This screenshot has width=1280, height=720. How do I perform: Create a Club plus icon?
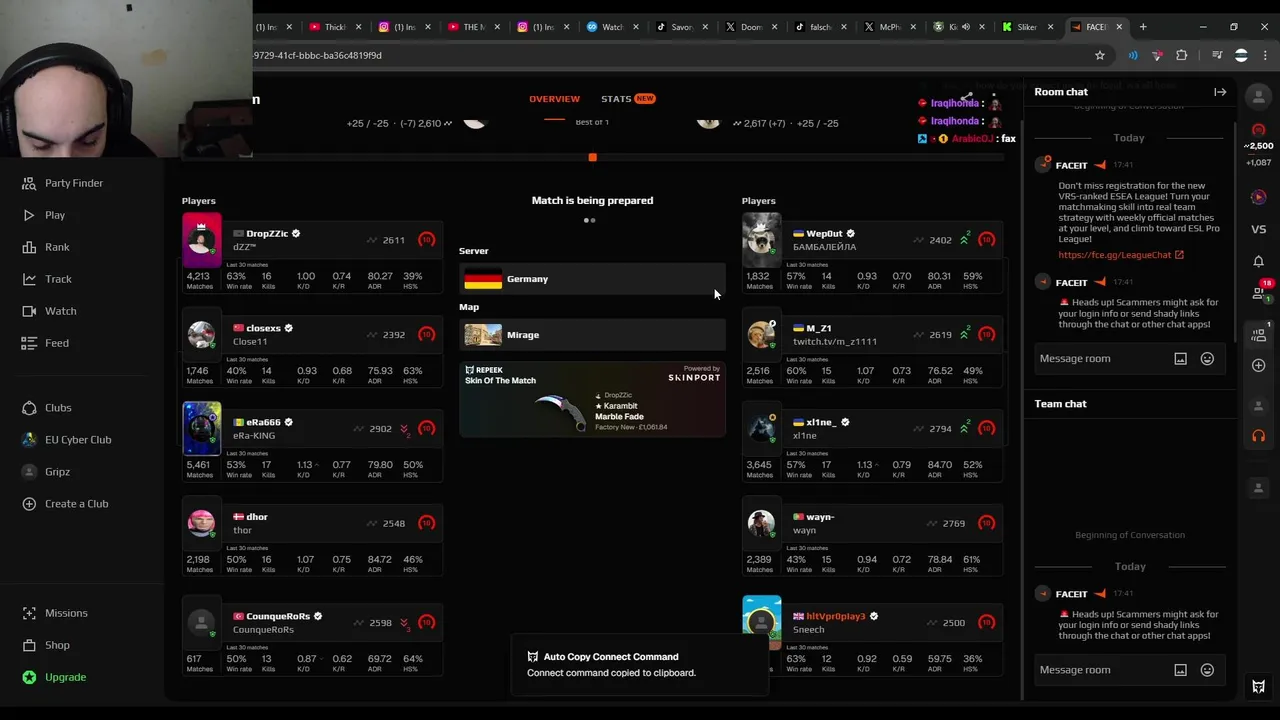[29, 504]
